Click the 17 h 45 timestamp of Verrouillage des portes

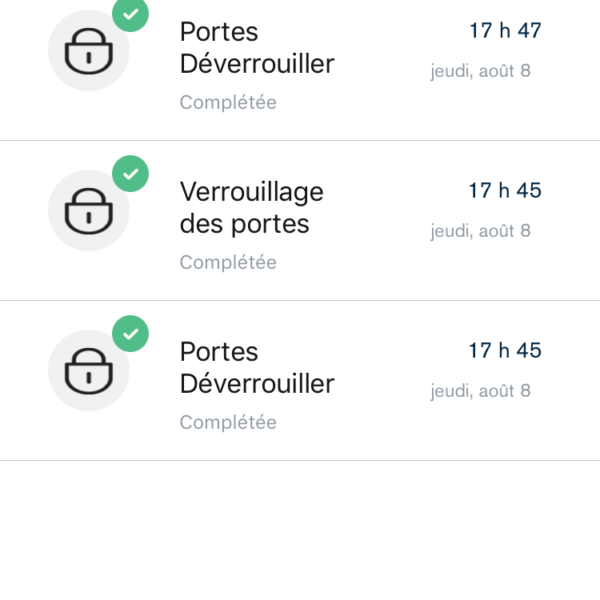(505, 190)
